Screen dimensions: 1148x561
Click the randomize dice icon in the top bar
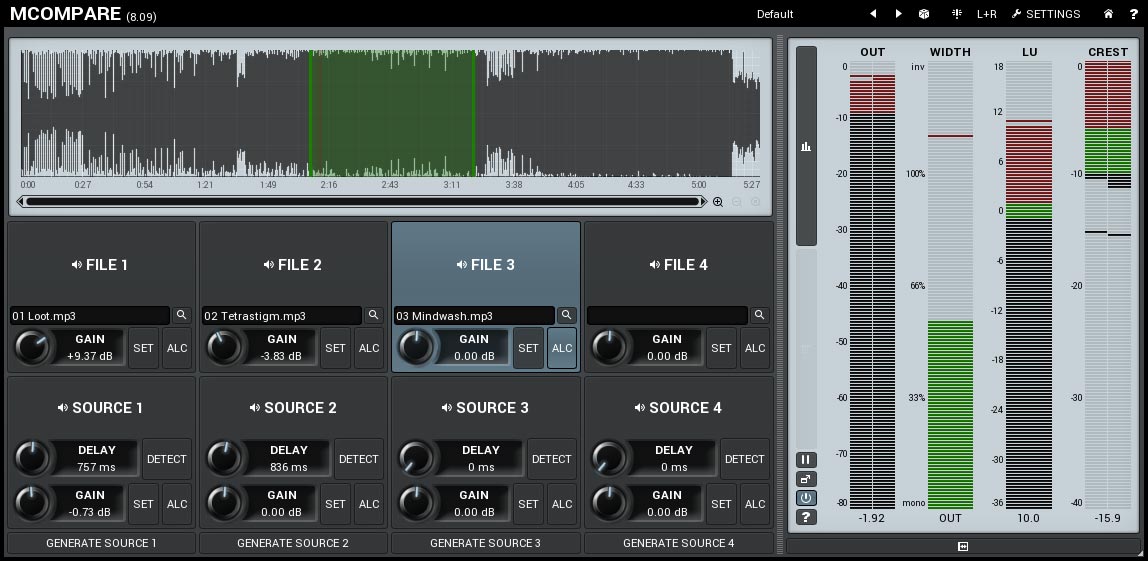(924, 14)
